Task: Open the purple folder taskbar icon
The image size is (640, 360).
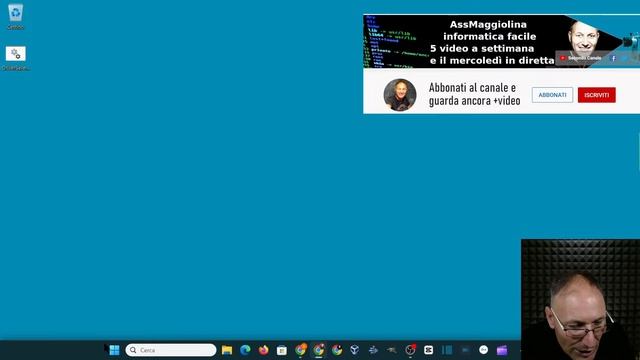Action: tap(502, 350)
